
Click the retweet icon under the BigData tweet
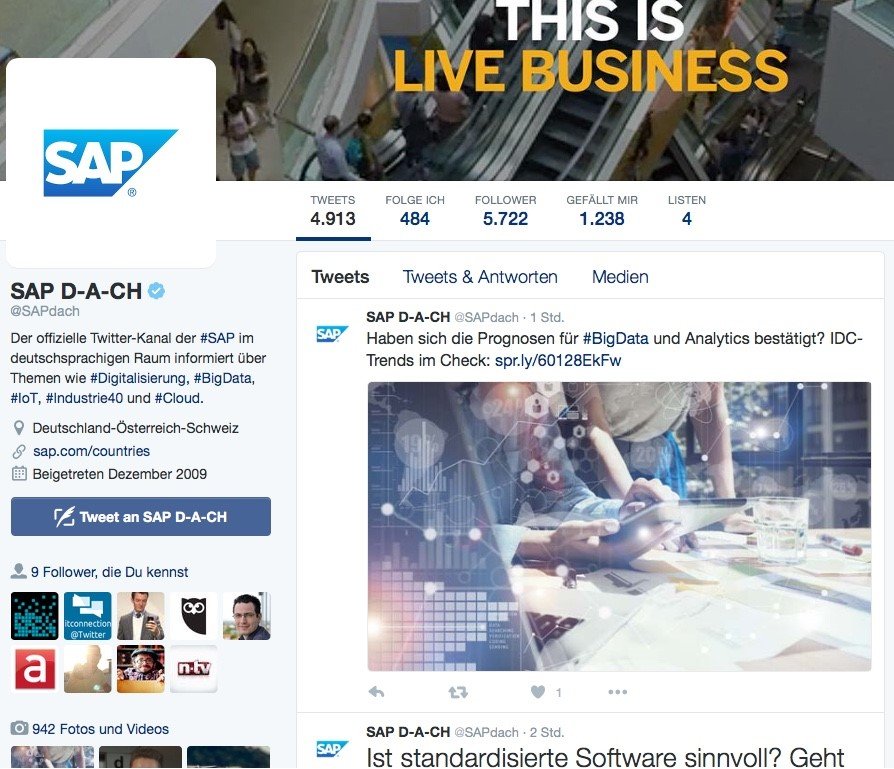[x=458, y=692]
